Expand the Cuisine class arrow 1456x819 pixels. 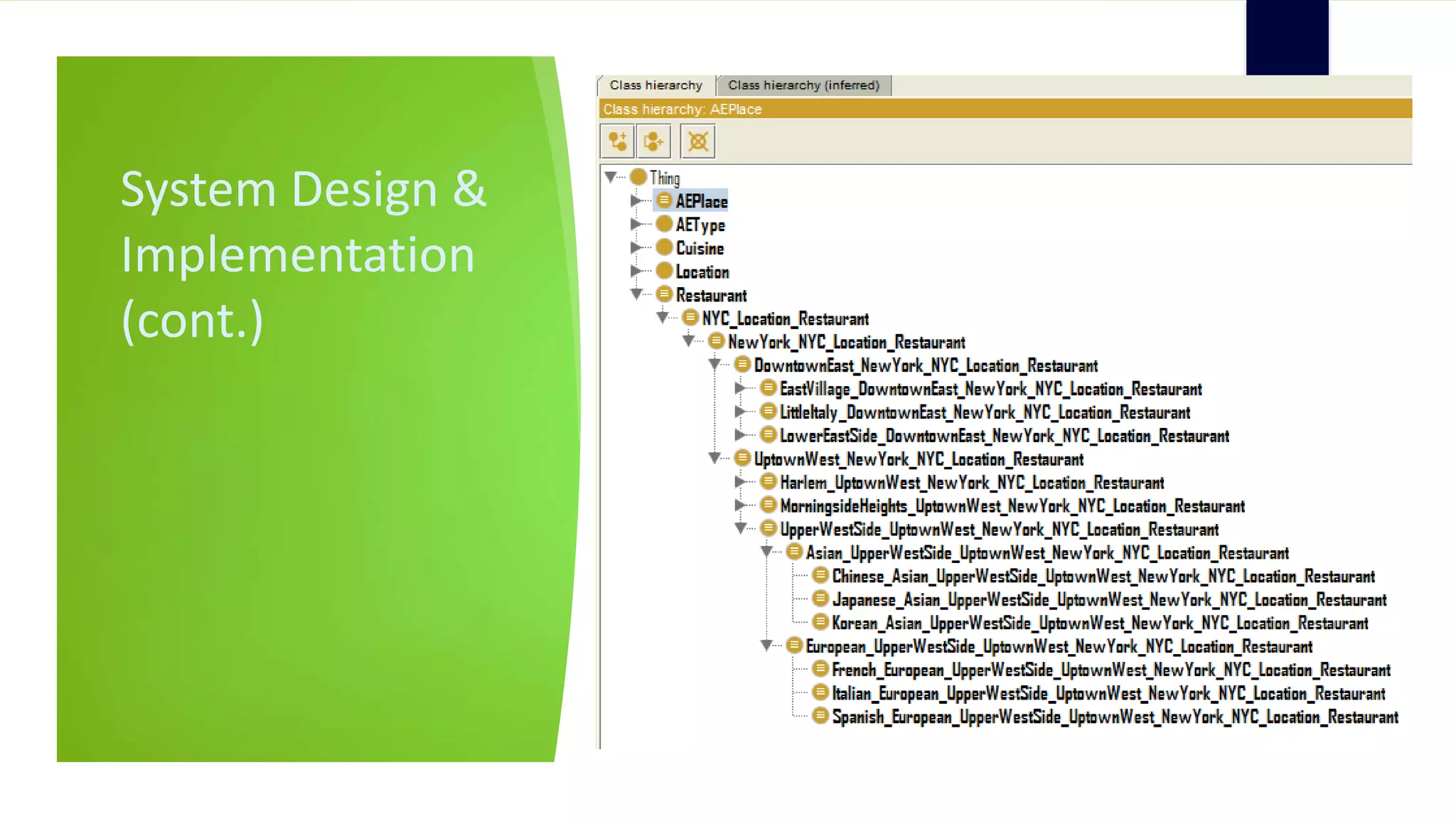[x=636, y=247]
